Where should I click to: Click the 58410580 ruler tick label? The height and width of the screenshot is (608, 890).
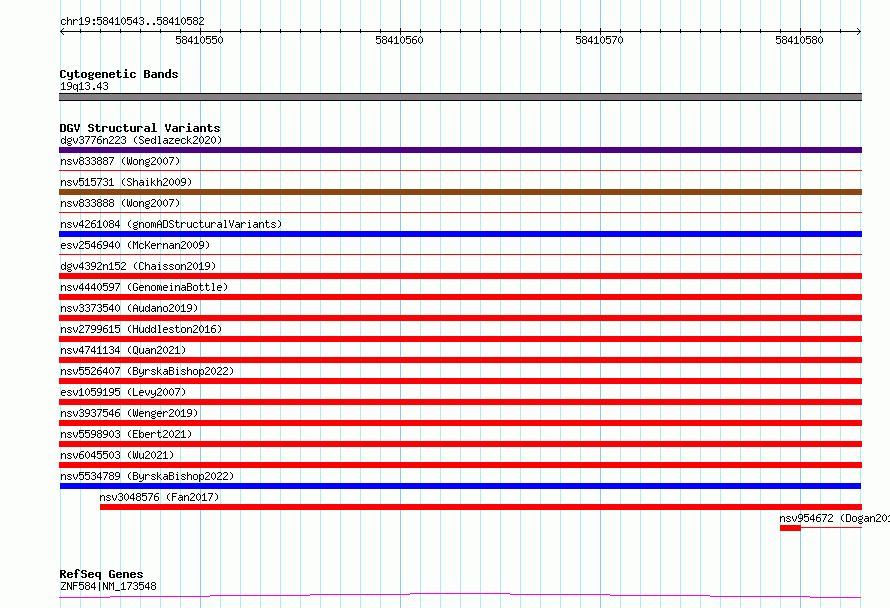tap(799, 40)
